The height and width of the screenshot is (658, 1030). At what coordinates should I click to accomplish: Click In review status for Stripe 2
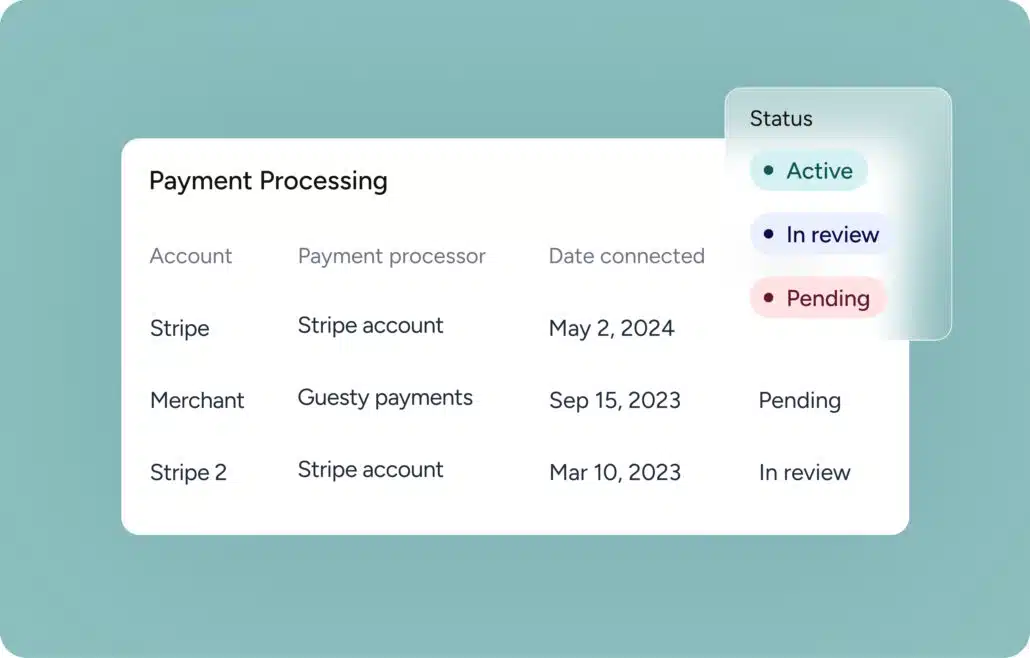[804, 472]
